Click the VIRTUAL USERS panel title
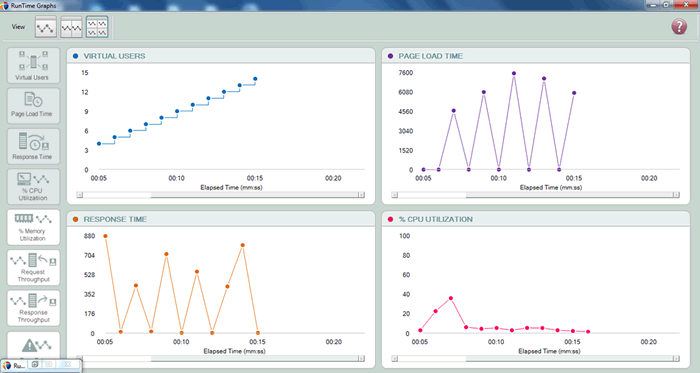700x373 pixels. point(114,56)
